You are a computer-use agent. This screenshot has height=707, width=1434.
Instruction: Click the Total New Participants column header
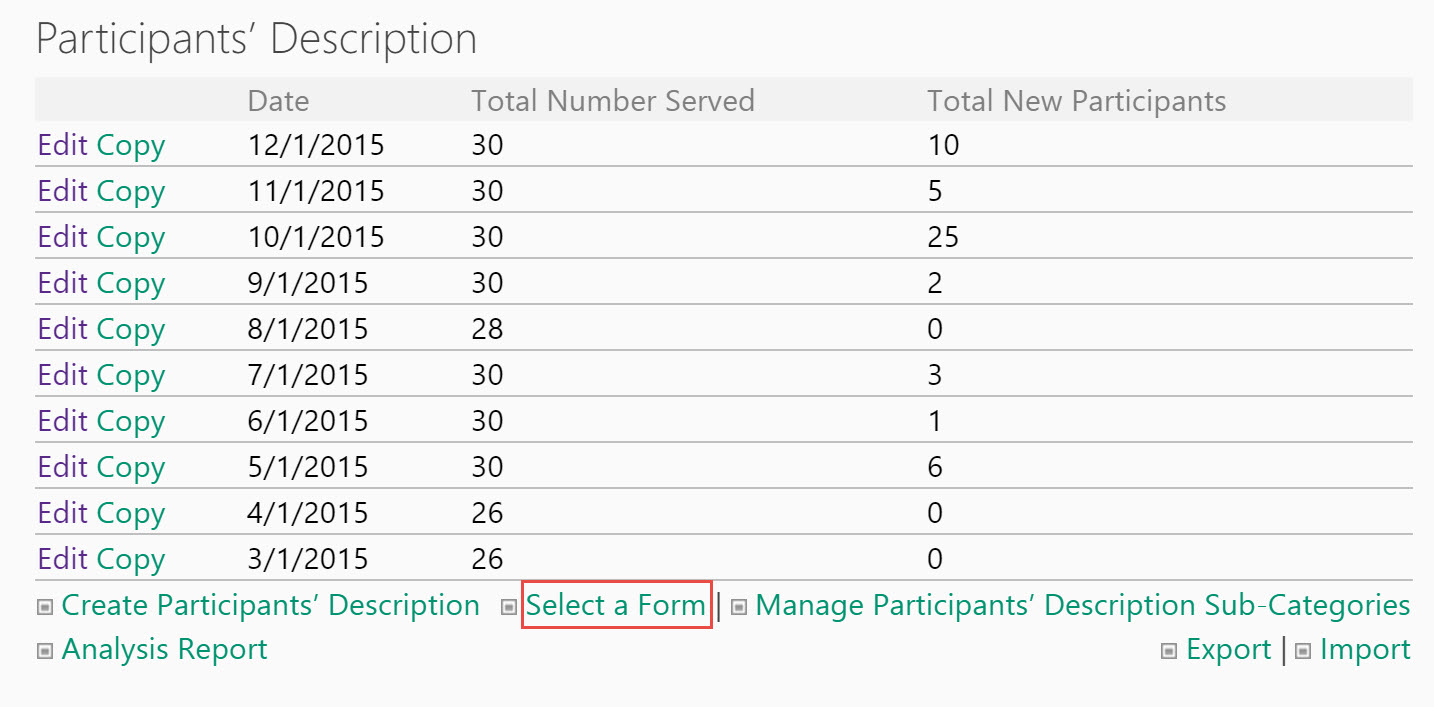(1077, 100)
